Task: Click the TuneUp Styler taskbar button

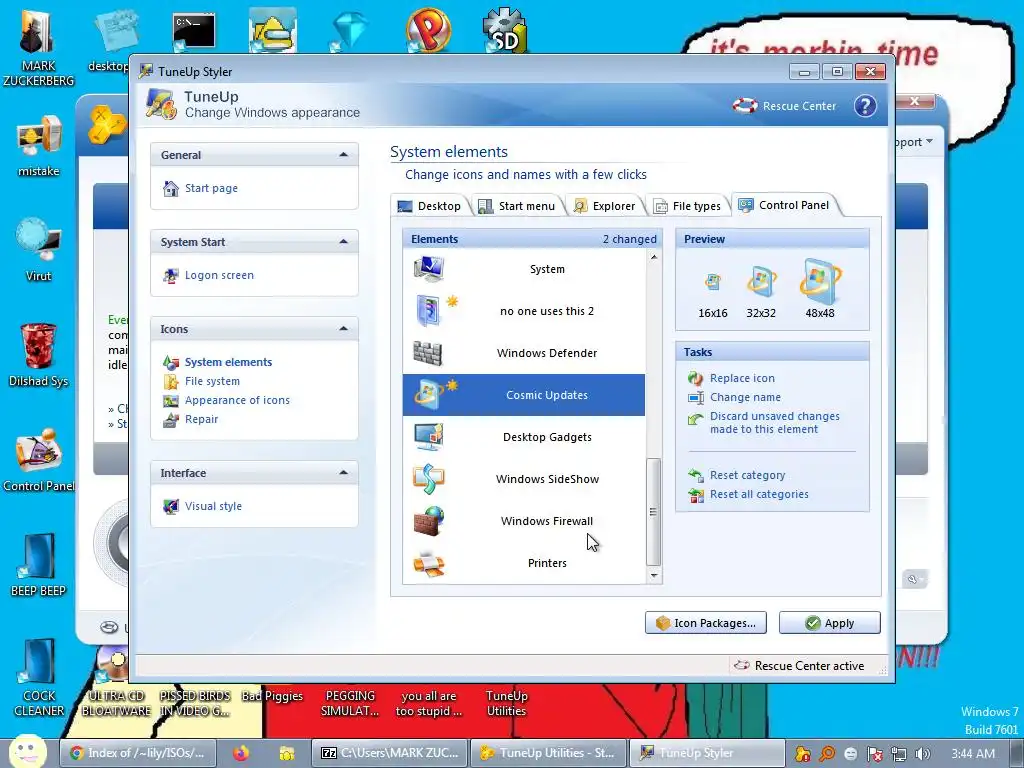Action: click(708, 752)
